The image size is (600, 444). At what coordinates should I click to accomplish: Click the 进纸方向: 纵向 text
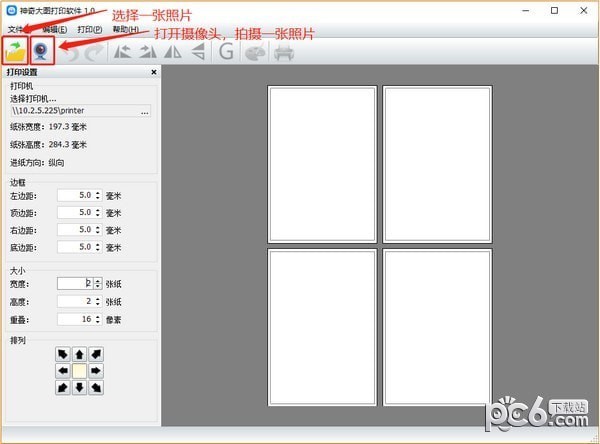coord(37,163)
